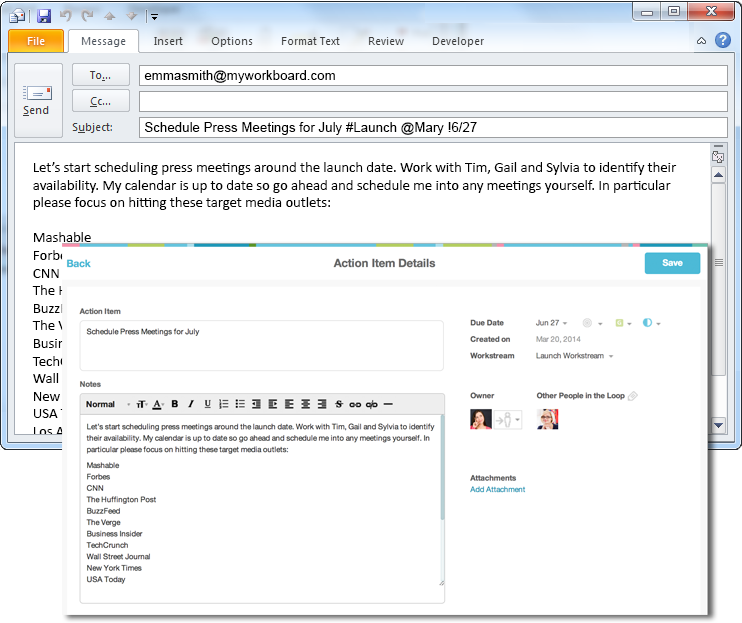Toggle italic formatting in notes editor

point(191,404)
